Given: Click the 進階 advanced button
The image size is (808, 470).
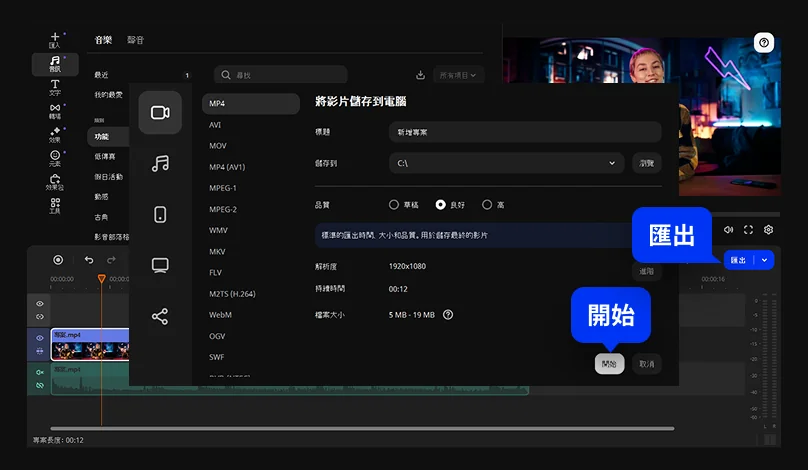Looking at the screenshot, I should coord(647,271).
